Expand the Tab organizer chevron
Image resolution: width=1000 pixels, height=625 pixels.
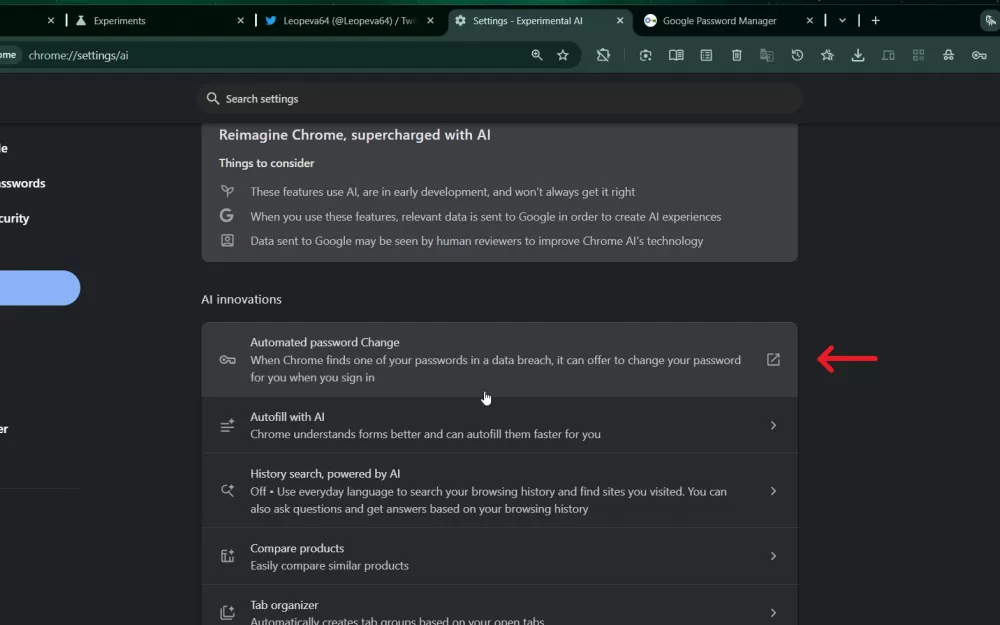pos(773,612)
